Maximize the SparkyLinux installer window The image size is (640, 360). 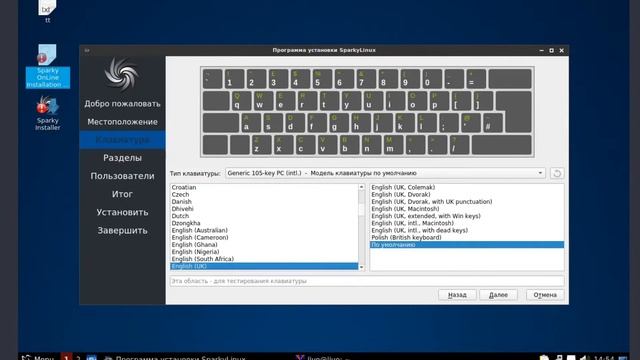551,50
